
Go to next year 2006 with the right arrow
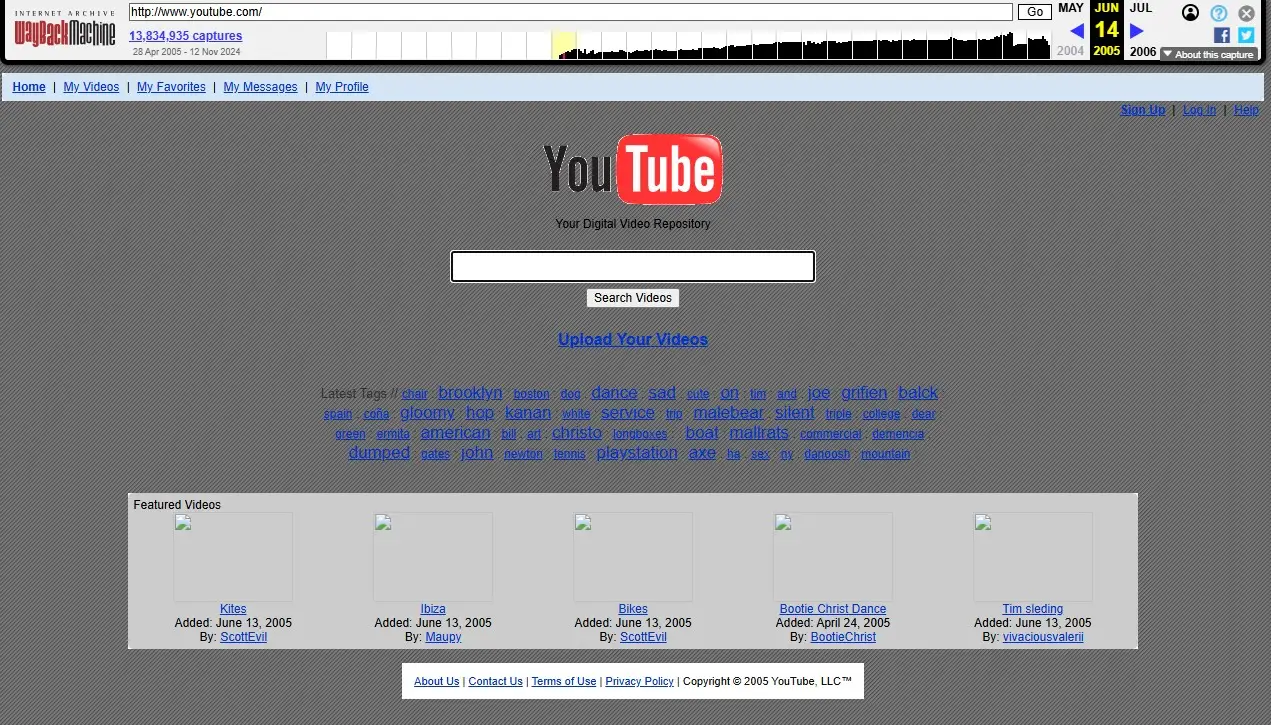click(1137, 31)
